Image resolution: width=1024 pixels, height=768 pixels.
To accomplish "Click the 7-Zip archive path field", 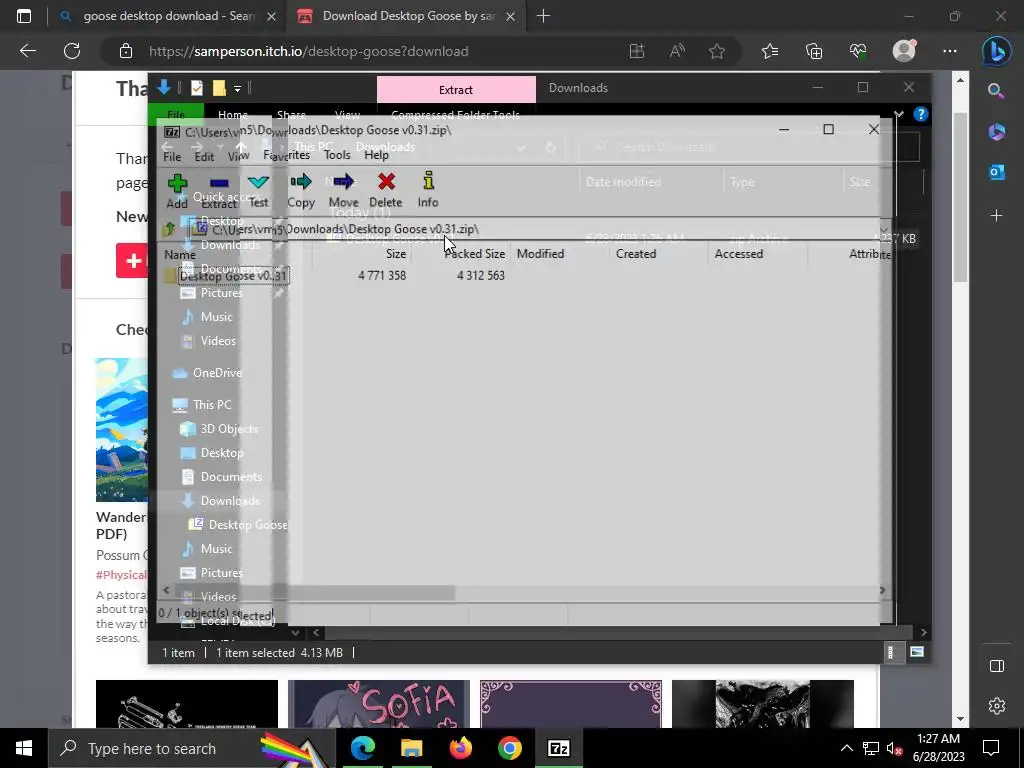I will pos(536,229).
